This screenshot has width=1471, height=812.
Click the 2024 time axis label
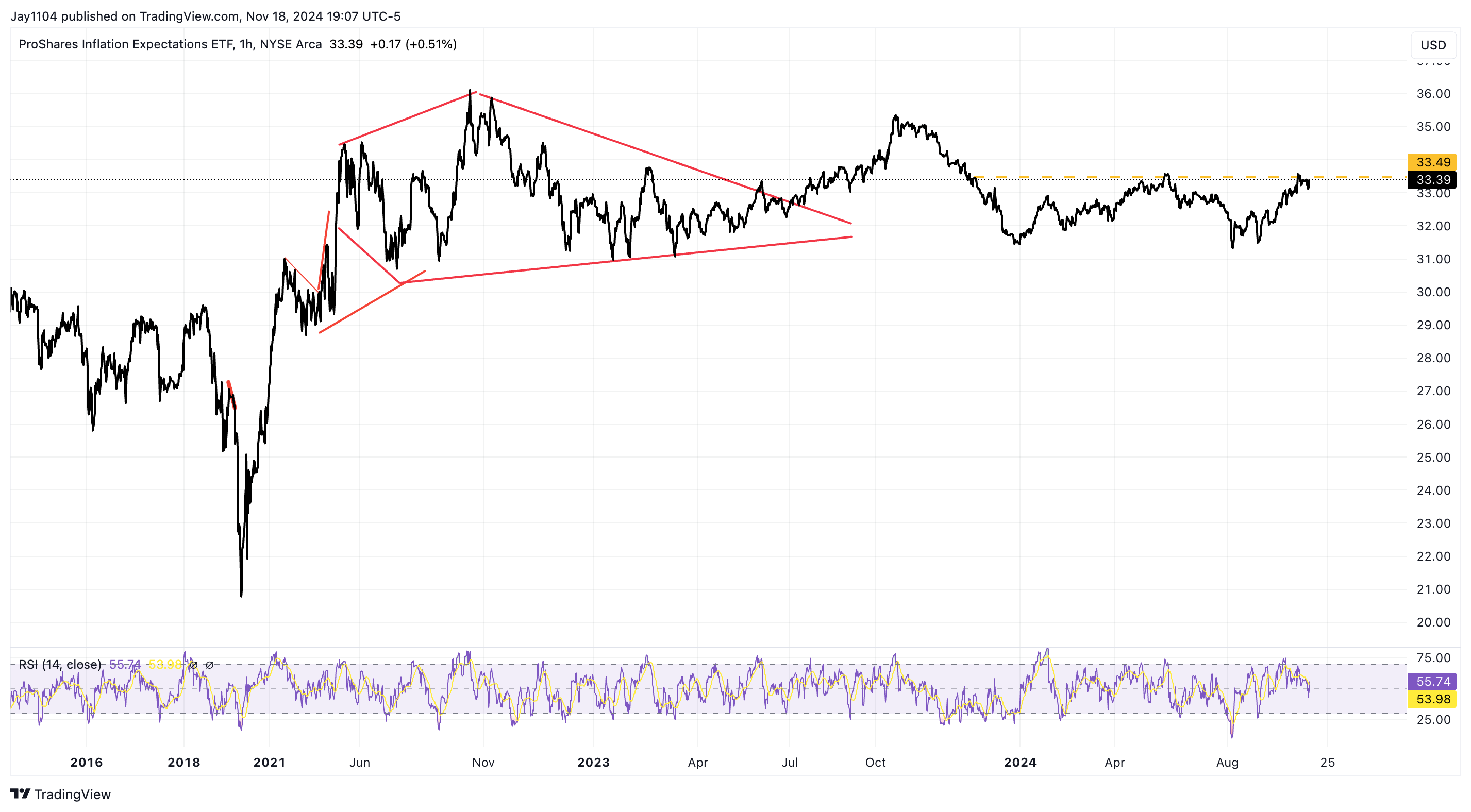[1021, 763]
